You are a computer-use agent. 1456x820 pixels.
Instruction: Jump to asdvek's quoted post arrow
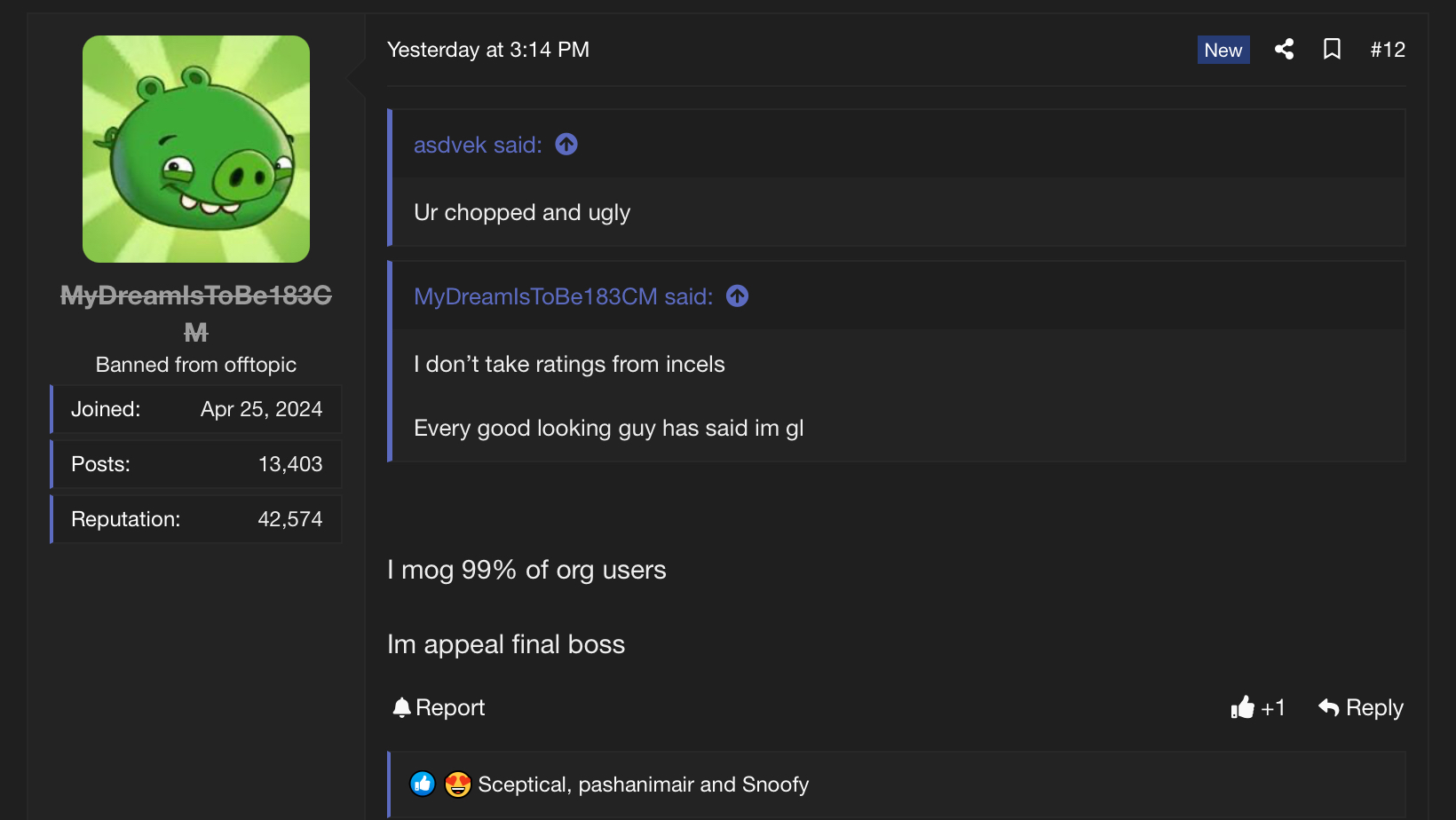tap(566, 144)
